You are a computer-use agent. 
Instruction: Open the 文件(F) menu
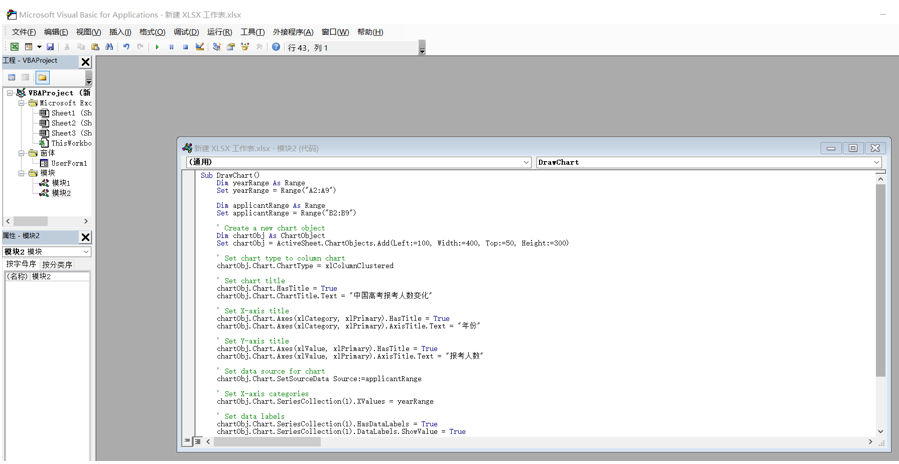click(x=24, y=32)
